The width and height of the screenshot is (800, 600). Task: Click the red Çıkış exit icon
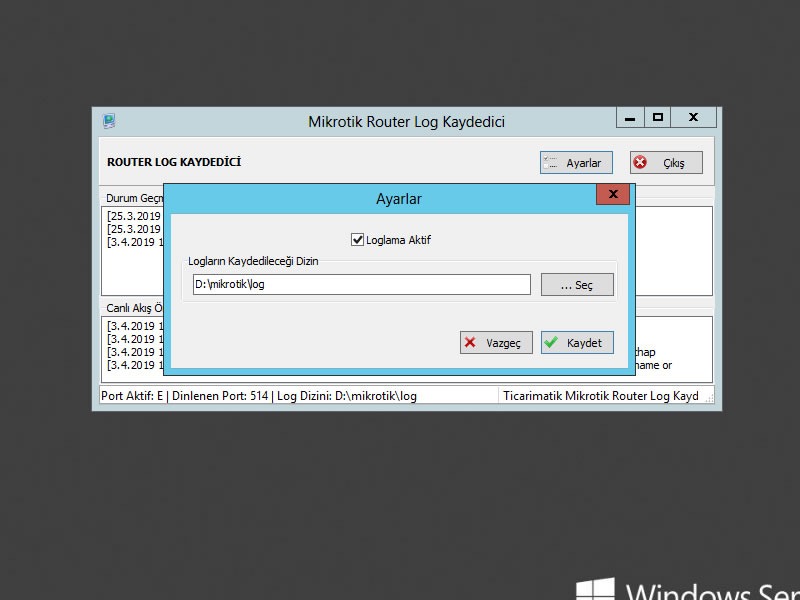(641, 163)
